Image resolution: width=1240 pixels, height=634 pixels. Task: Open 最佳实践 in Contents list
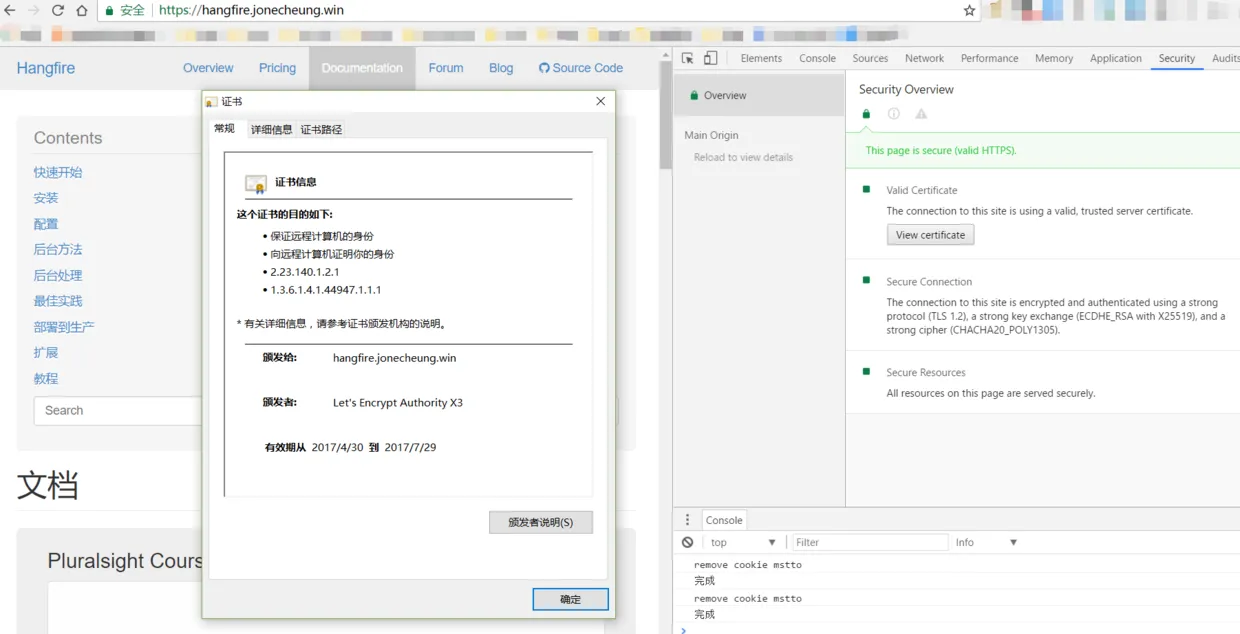point(58,301)
